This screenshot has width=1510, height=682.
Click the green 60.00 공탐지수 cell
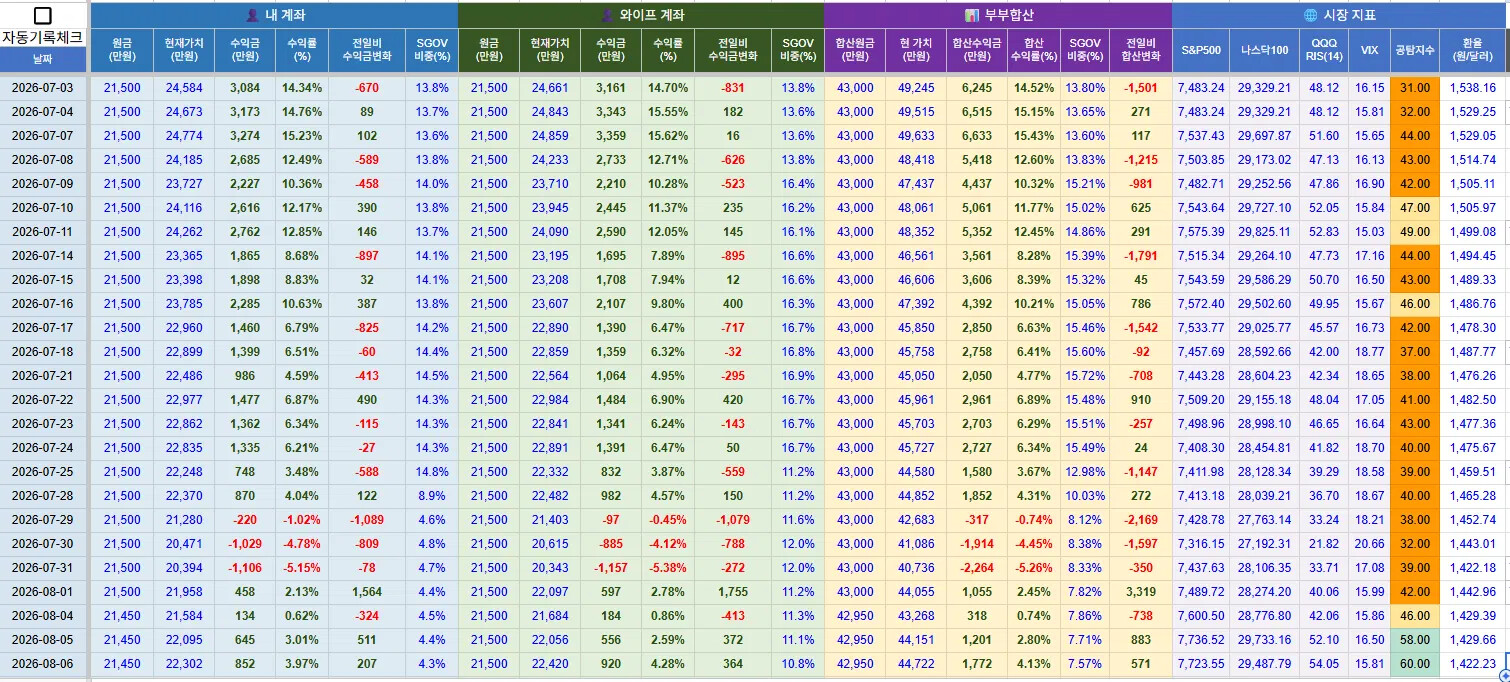tap(1414, 664)
